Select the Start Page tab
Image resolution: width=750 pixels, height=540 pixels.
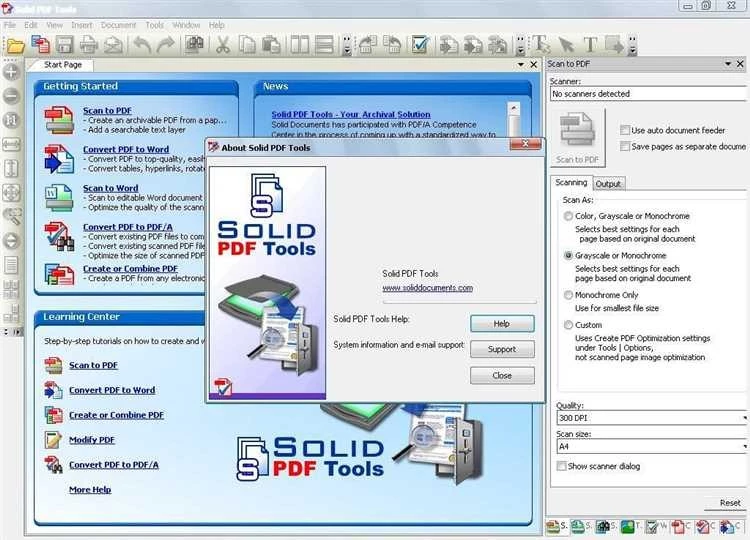pos(63,65)
